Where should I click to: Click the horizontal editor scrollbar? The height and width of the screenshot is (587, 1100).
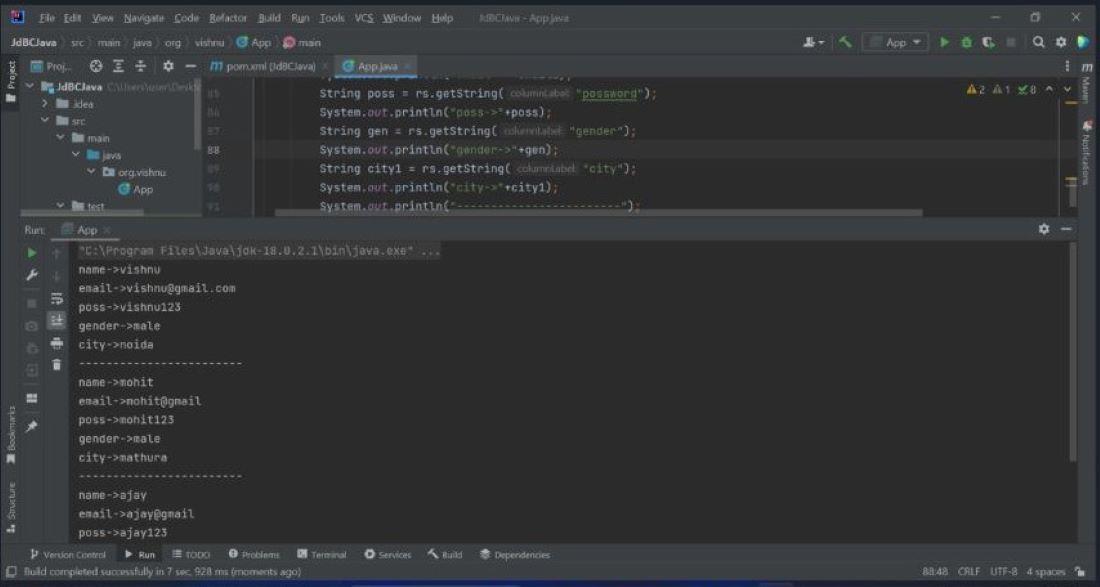[x=598, y=212]
